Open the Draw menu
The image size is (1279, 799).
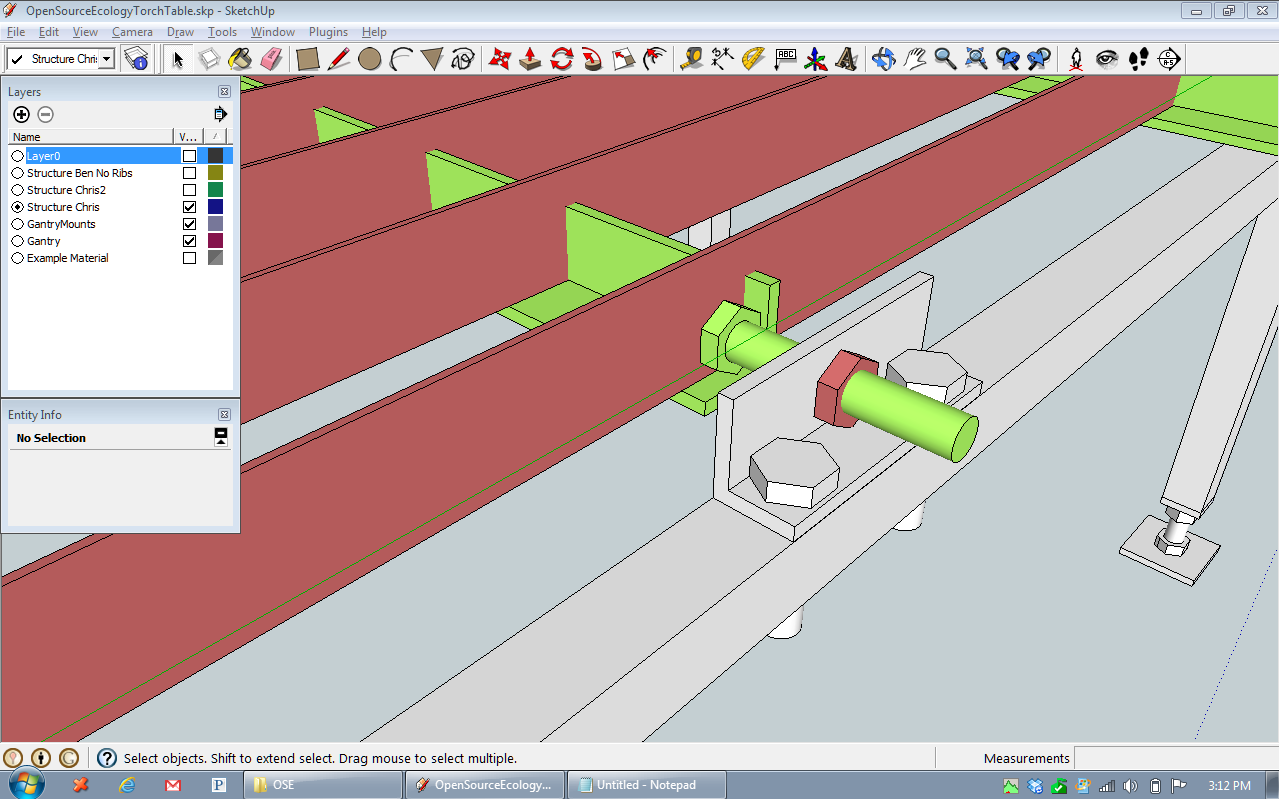pos(180,32)
